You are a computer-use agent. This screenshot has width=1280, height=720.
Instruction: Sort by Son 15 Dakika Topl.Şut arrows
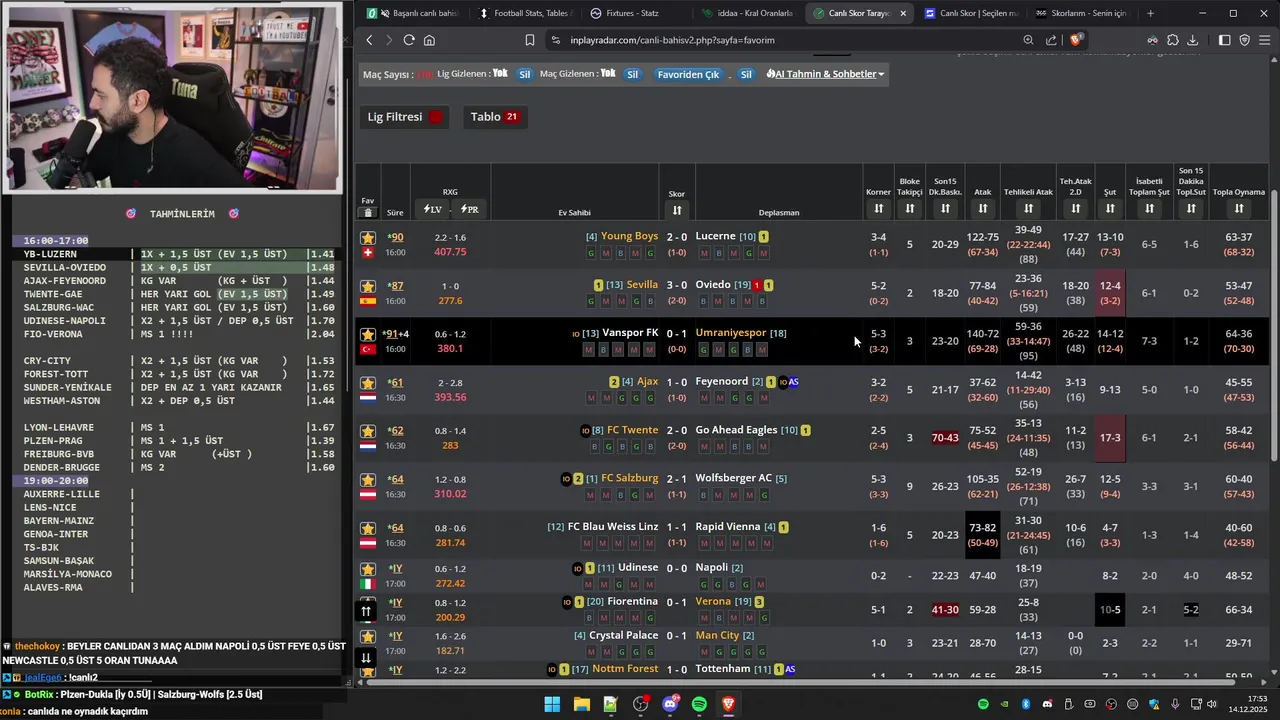[x=1191, y=208]
